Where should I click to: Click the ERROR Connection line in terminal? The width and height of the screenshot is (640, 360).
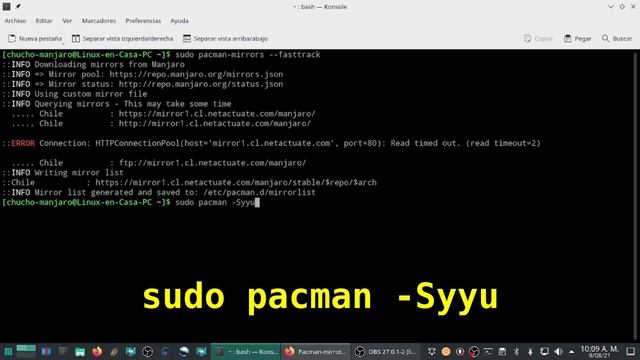271,143
